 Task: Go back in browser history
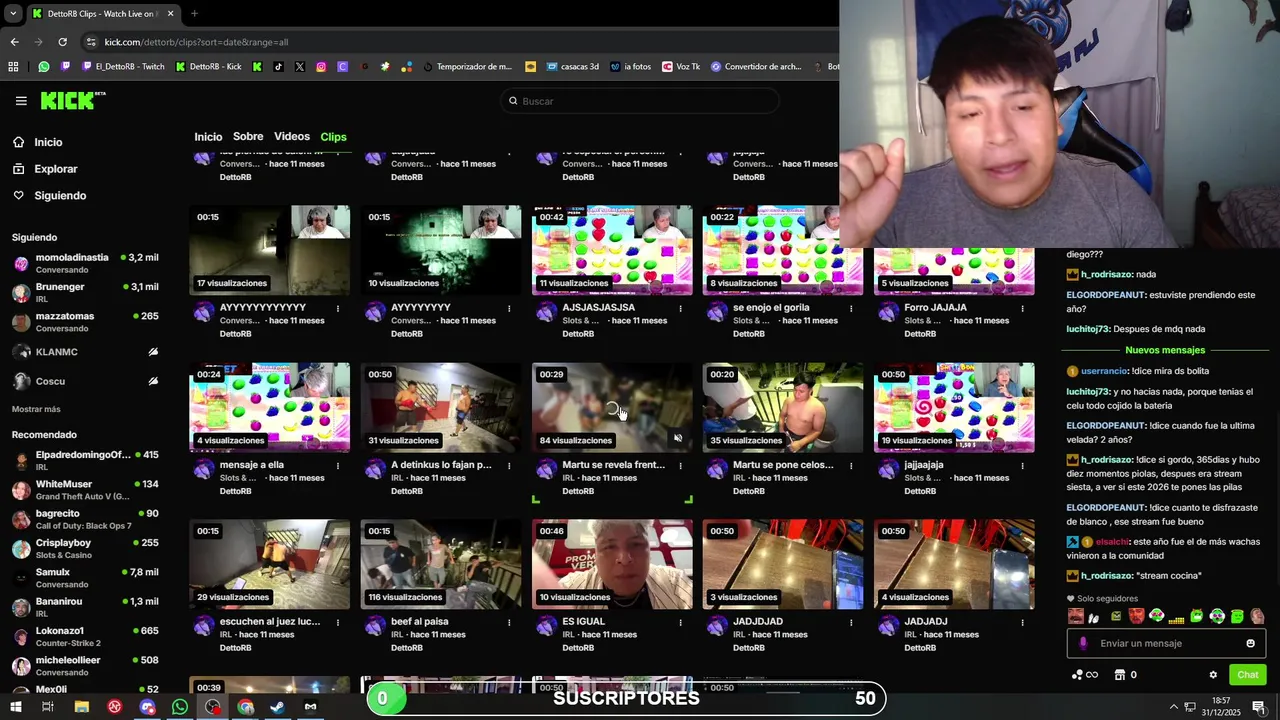pos(14,42)
